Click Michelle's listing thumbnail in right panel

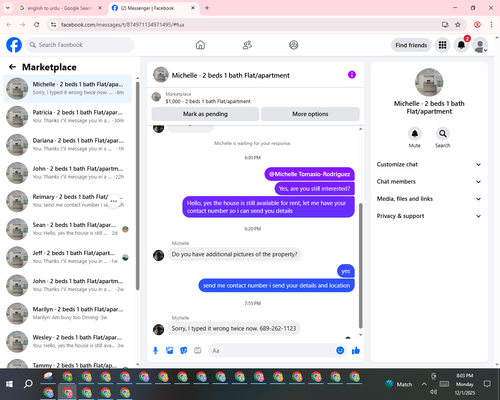coord(429,82)
